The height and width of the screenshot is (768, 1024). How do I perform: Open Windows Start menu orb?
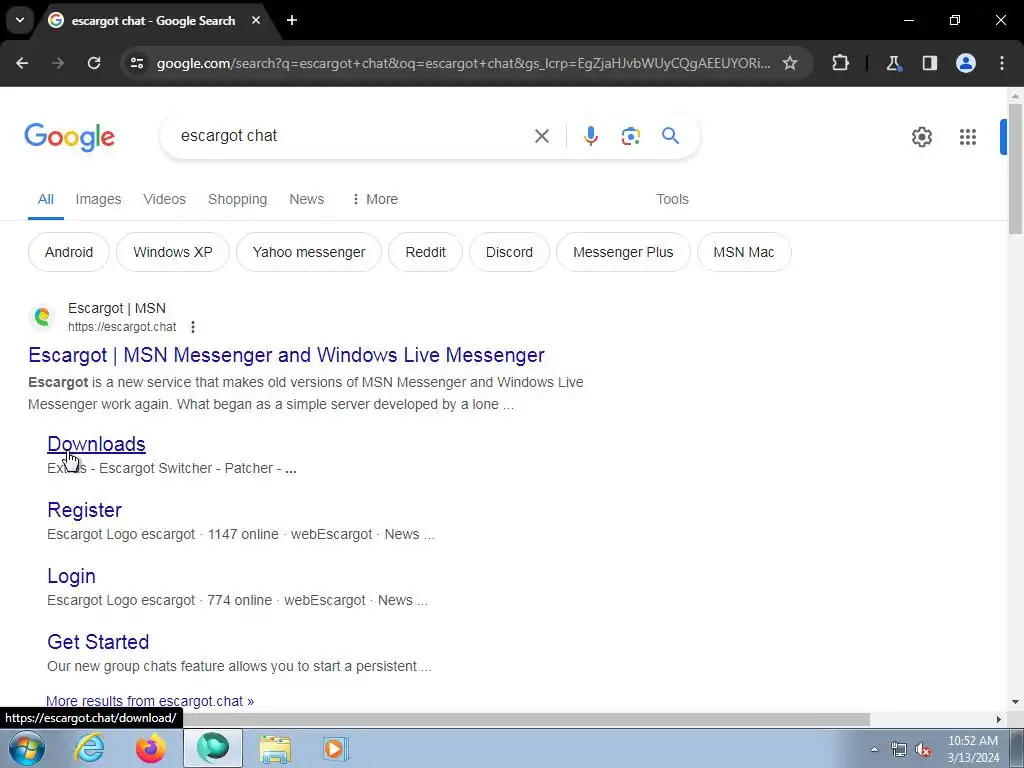(x=27, y=748)
